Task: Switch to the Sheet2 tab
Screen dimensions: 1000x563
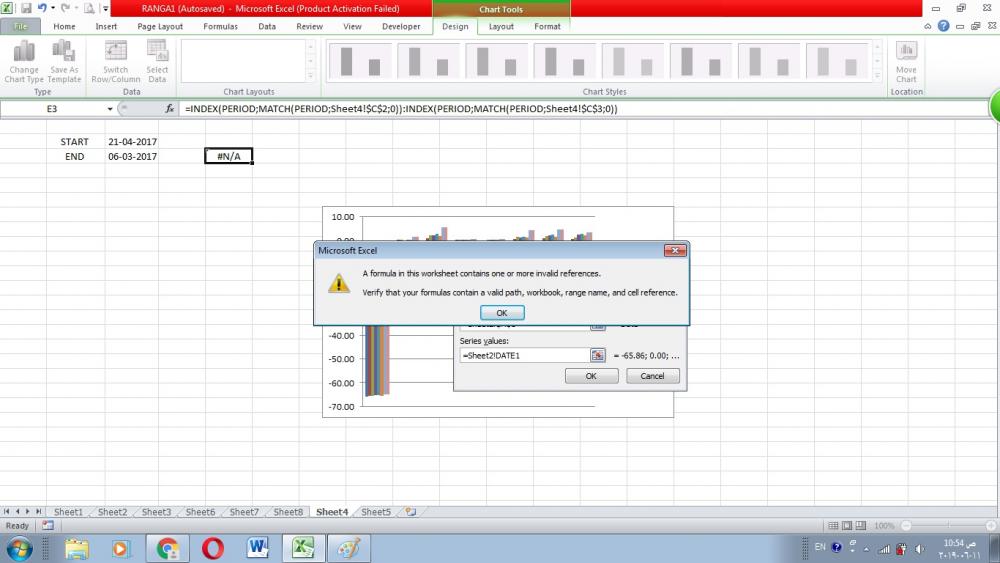Action: point(112,512)
